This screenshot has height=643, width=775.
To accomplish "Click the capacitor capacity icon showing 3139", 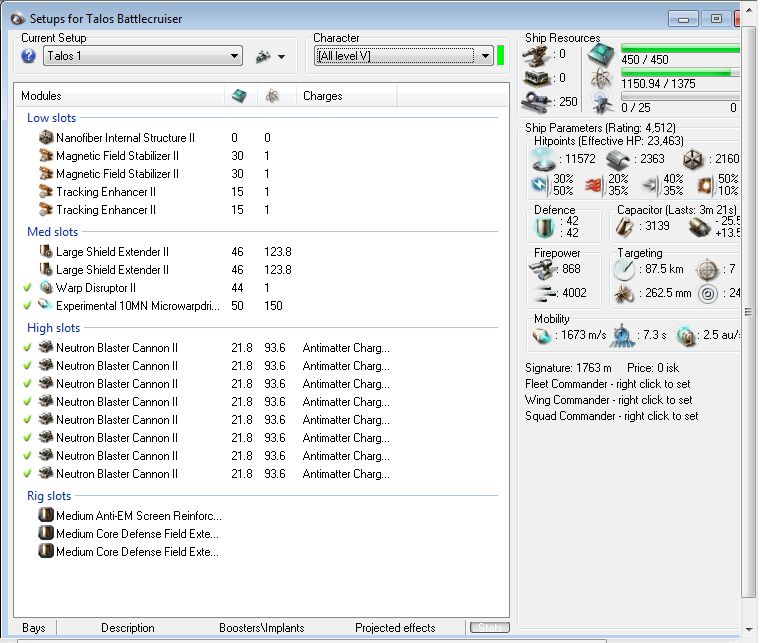I will [x=624, y=227].
